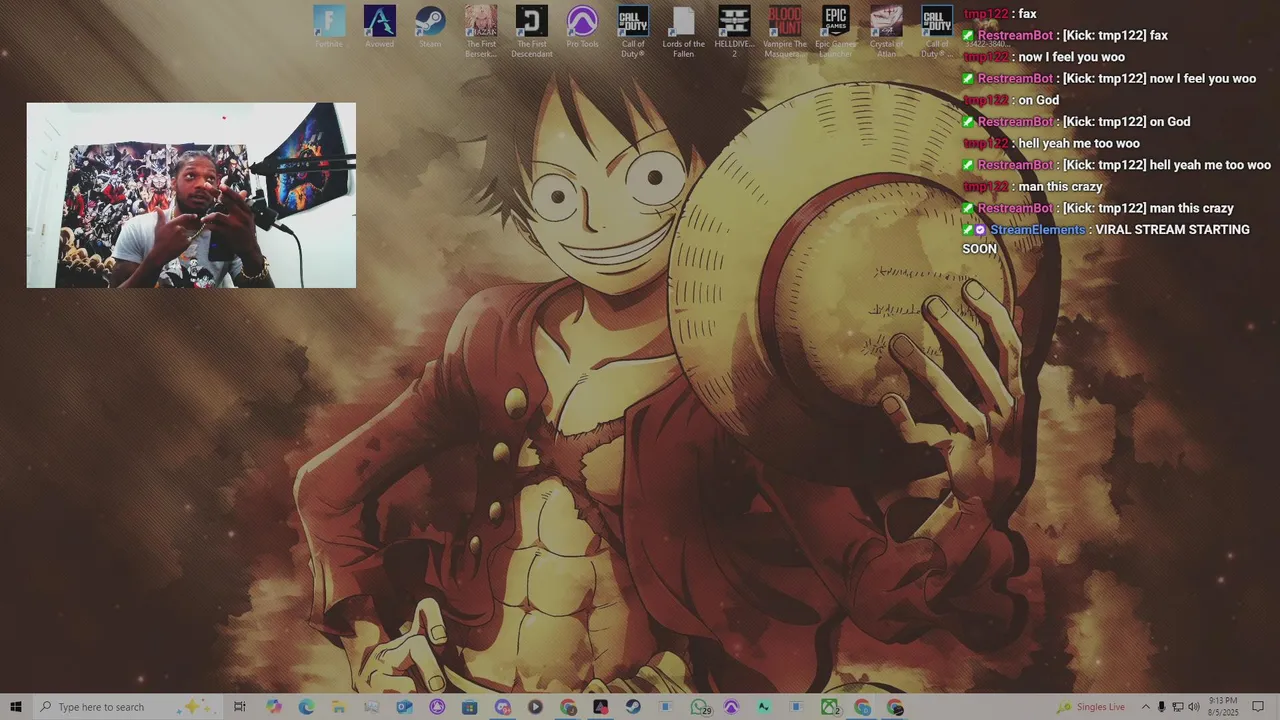Select the Vampire The Masquerade Bloodhunt icon
This screenshot has width=1280, height=720.
pyautogui.click(x=785, y=31)
